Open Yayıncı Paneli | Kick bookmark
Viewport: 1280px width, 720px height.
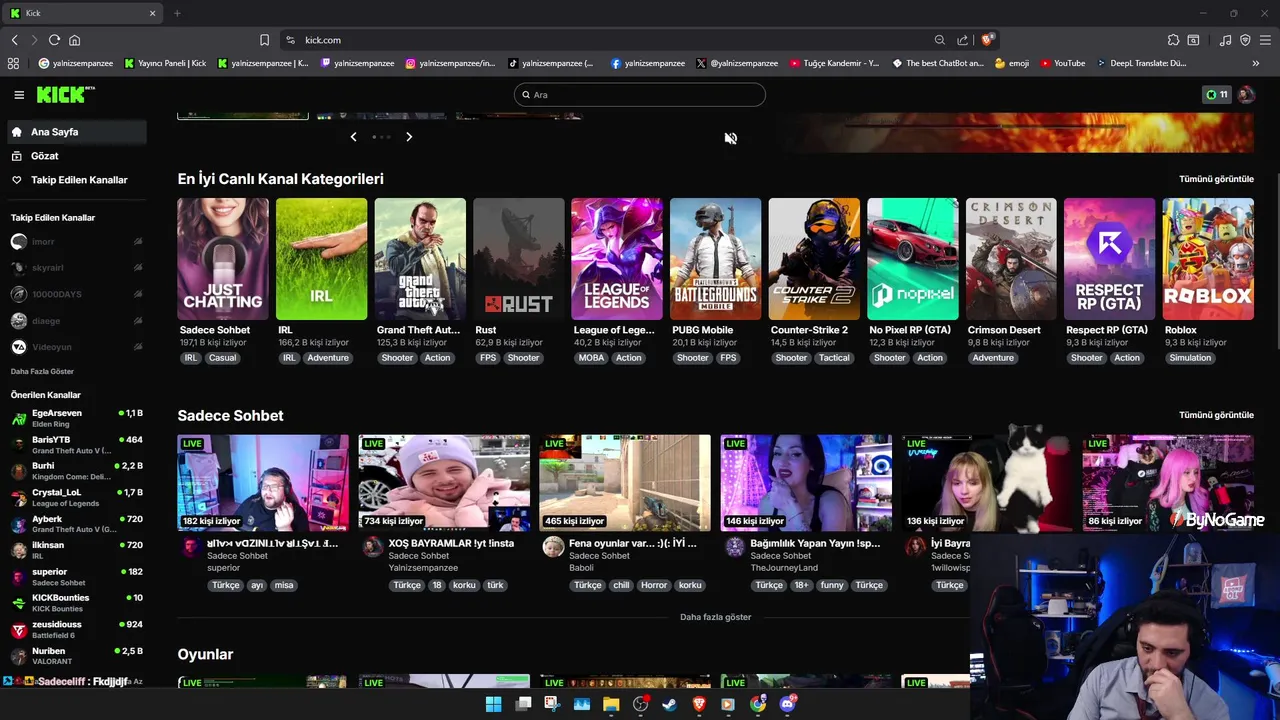[165, 63]
